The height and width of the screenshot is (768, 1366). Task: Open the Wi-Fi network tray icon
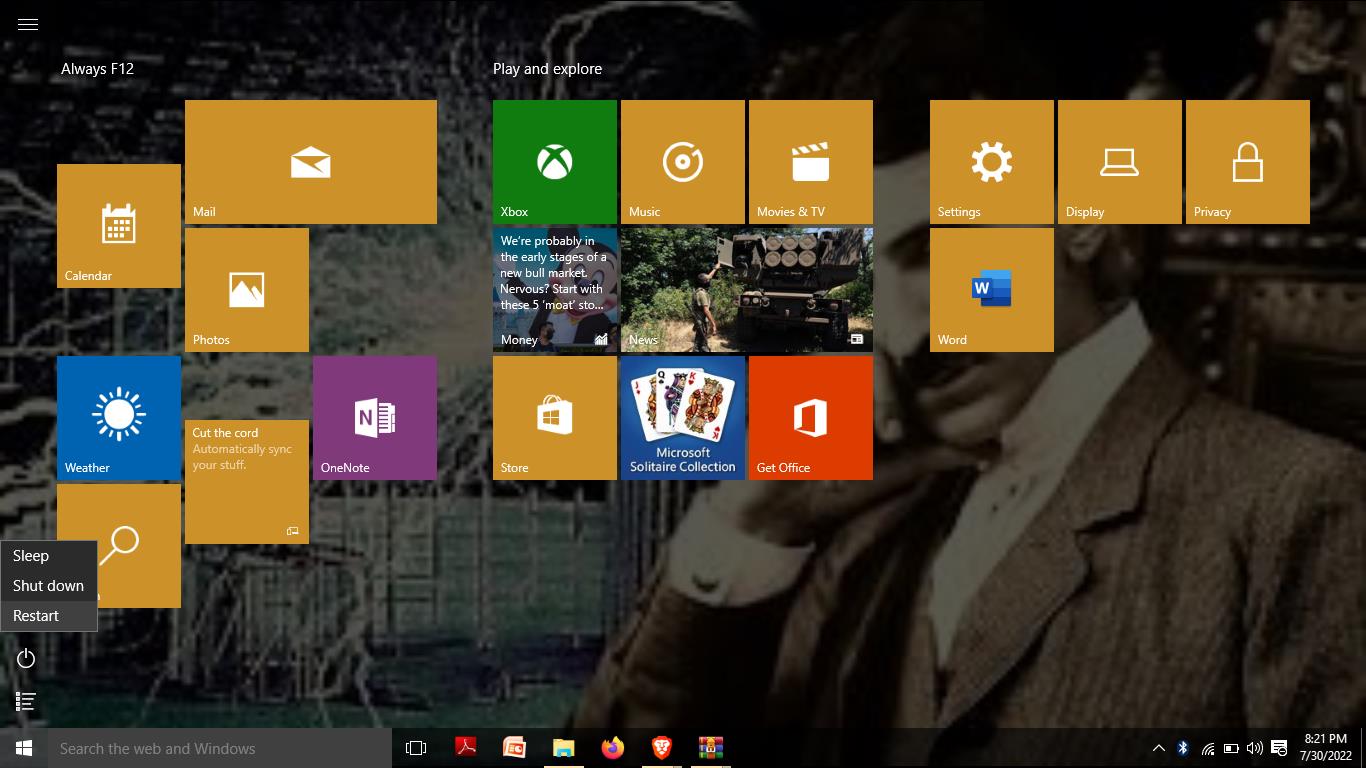pos(1208,748)
